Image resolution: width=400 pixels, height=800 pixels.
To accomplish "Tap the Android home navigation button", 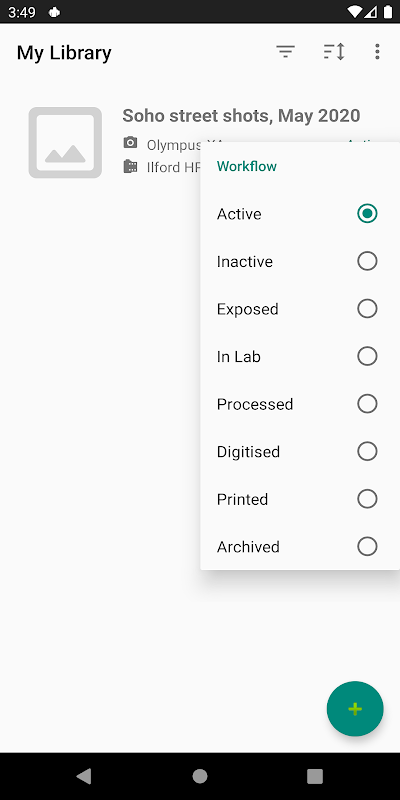I will (x=200, y=776).
